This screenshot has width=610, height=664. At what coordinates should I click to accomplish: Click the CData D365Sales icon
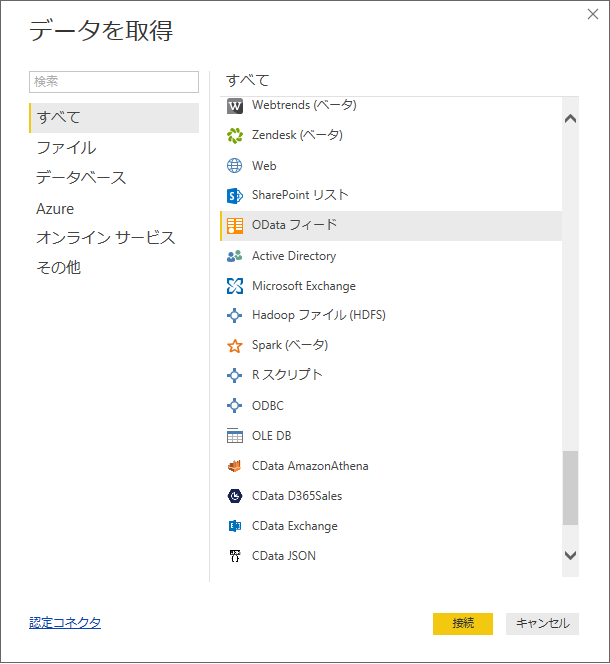pyautogui.click(x=235, y=496)
